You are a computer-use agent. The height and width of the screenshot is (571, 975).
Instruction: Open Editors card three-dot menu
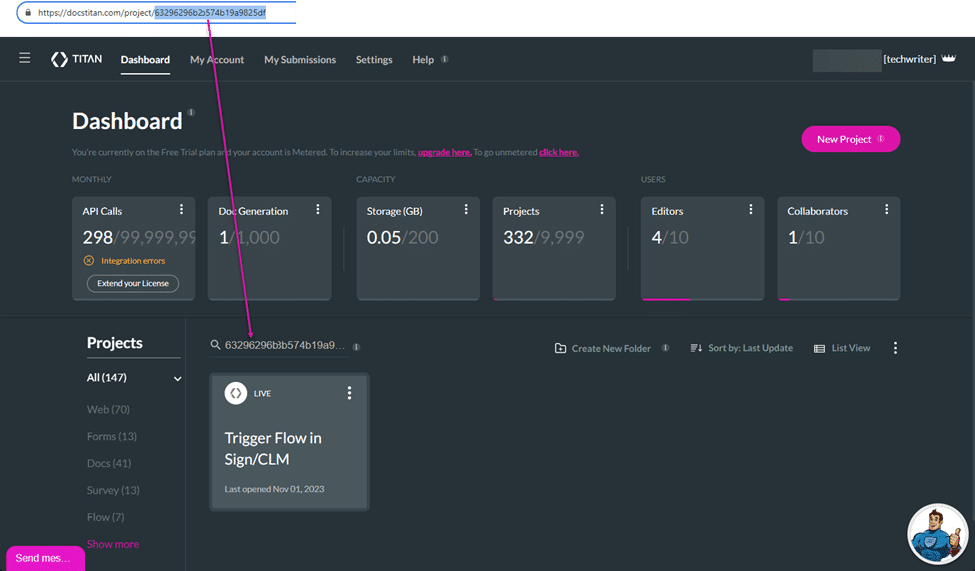[x=750, y=210]
